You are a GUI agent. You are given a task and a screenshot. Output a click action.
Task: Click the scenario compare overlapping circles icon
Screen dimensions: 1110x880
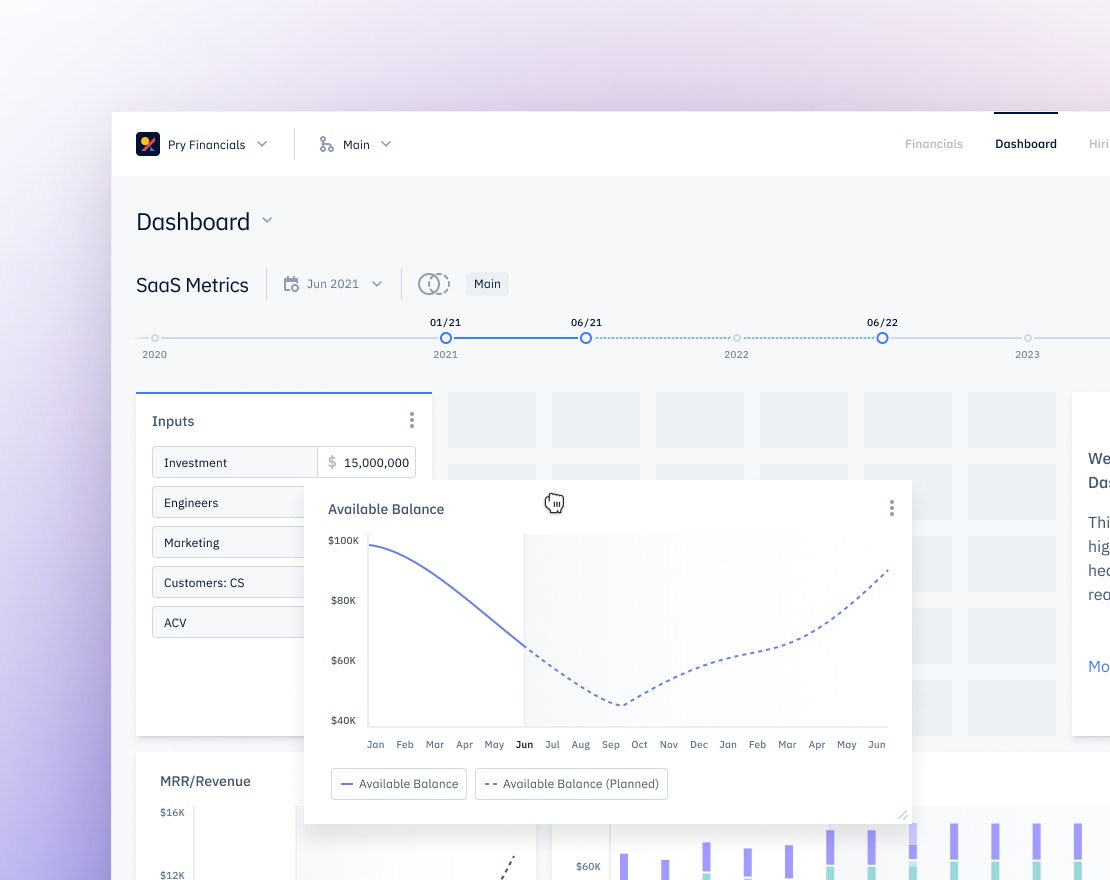click(x=433, y=284)
